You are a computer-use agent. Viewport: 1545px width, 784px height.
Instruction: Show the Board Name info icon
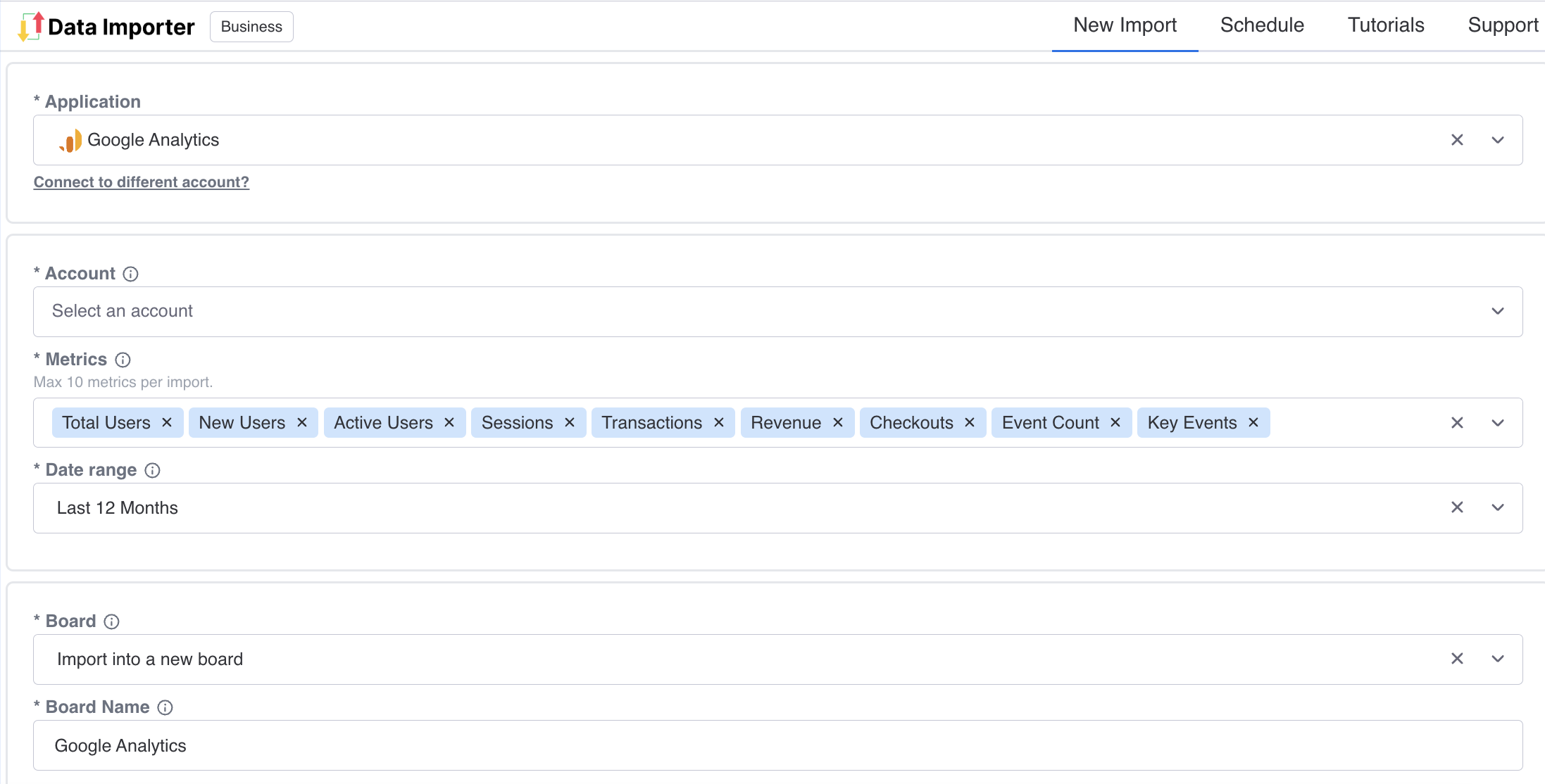click(165, 707)
